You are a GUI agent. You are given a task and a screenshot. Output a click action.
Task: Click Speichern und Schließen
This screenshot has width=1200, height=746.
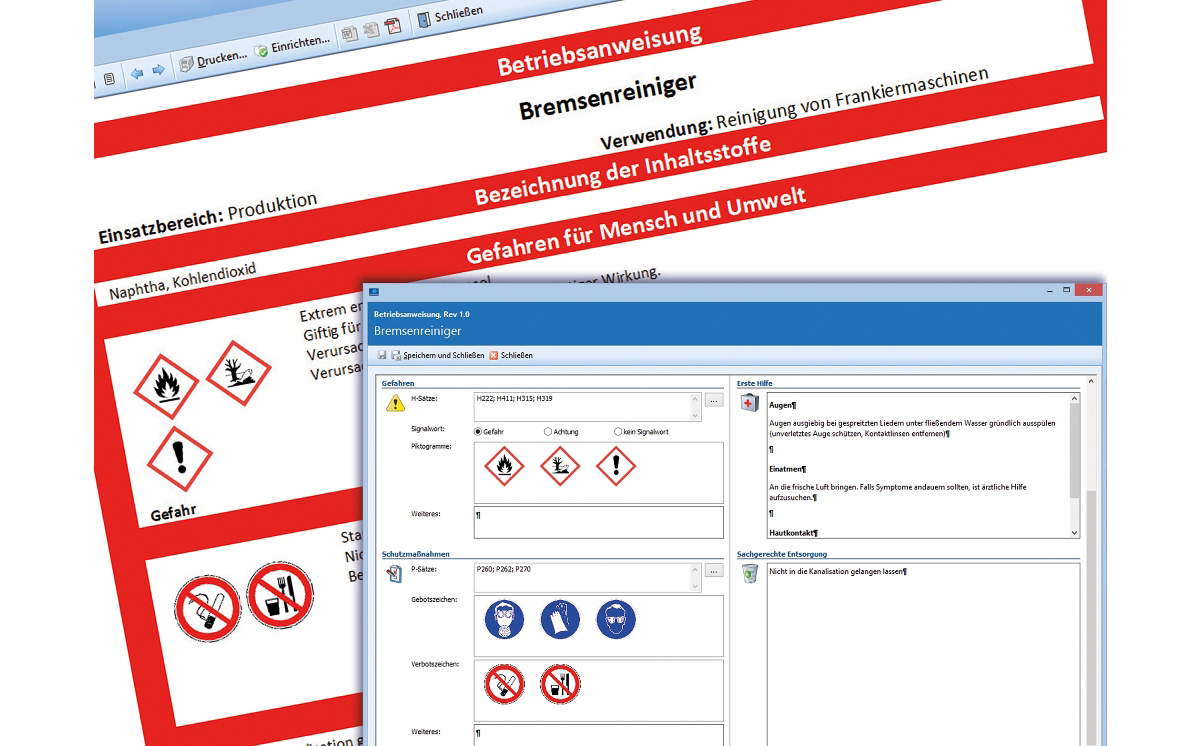coord(438,355)
